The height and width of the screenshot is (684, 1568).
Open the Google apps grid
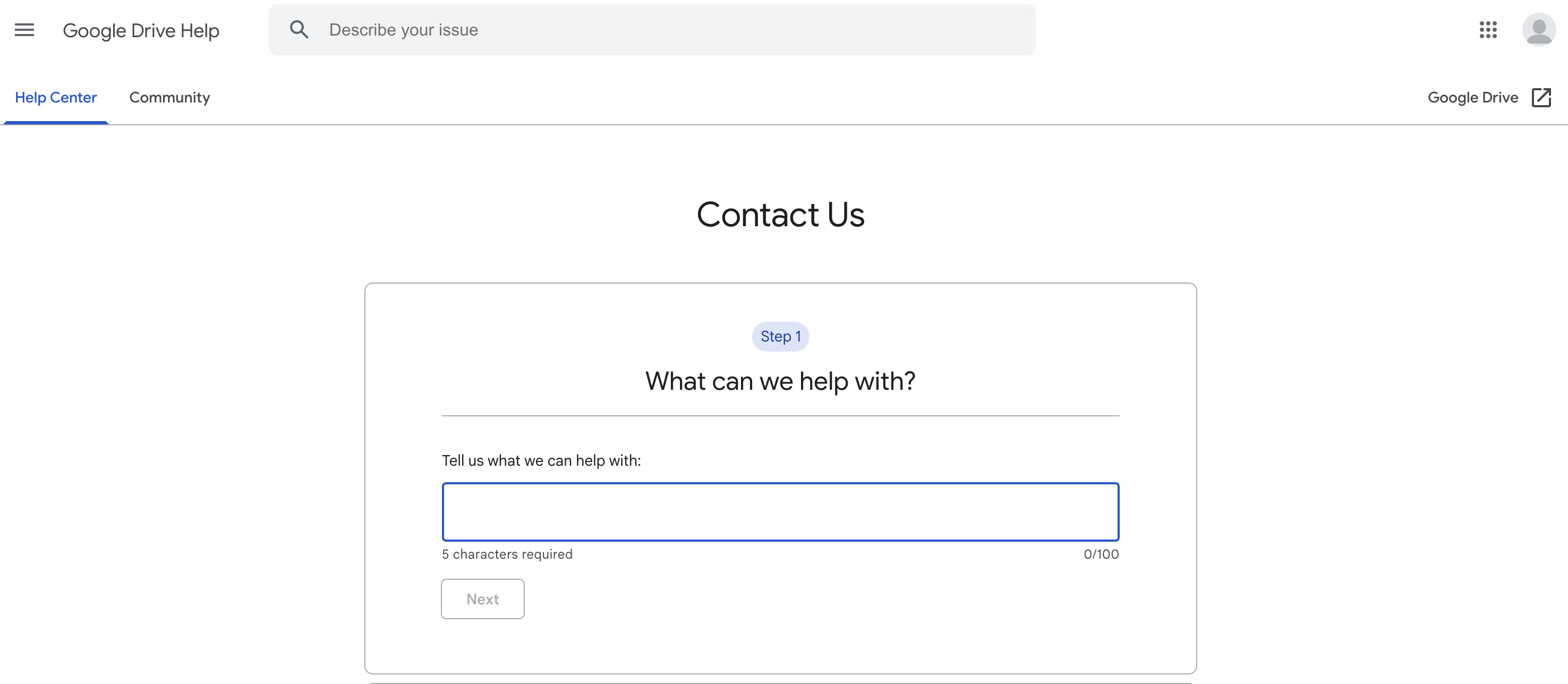1488,30
